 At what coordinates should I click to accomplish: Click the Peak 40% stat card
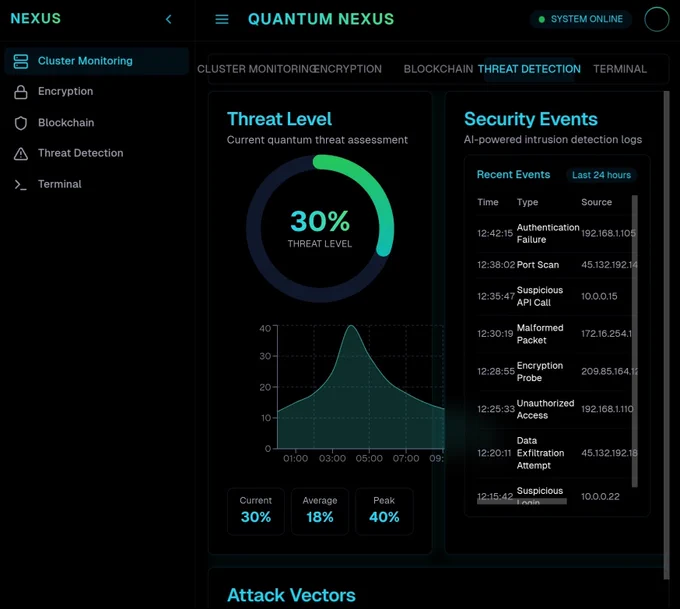tap(384, 511)
